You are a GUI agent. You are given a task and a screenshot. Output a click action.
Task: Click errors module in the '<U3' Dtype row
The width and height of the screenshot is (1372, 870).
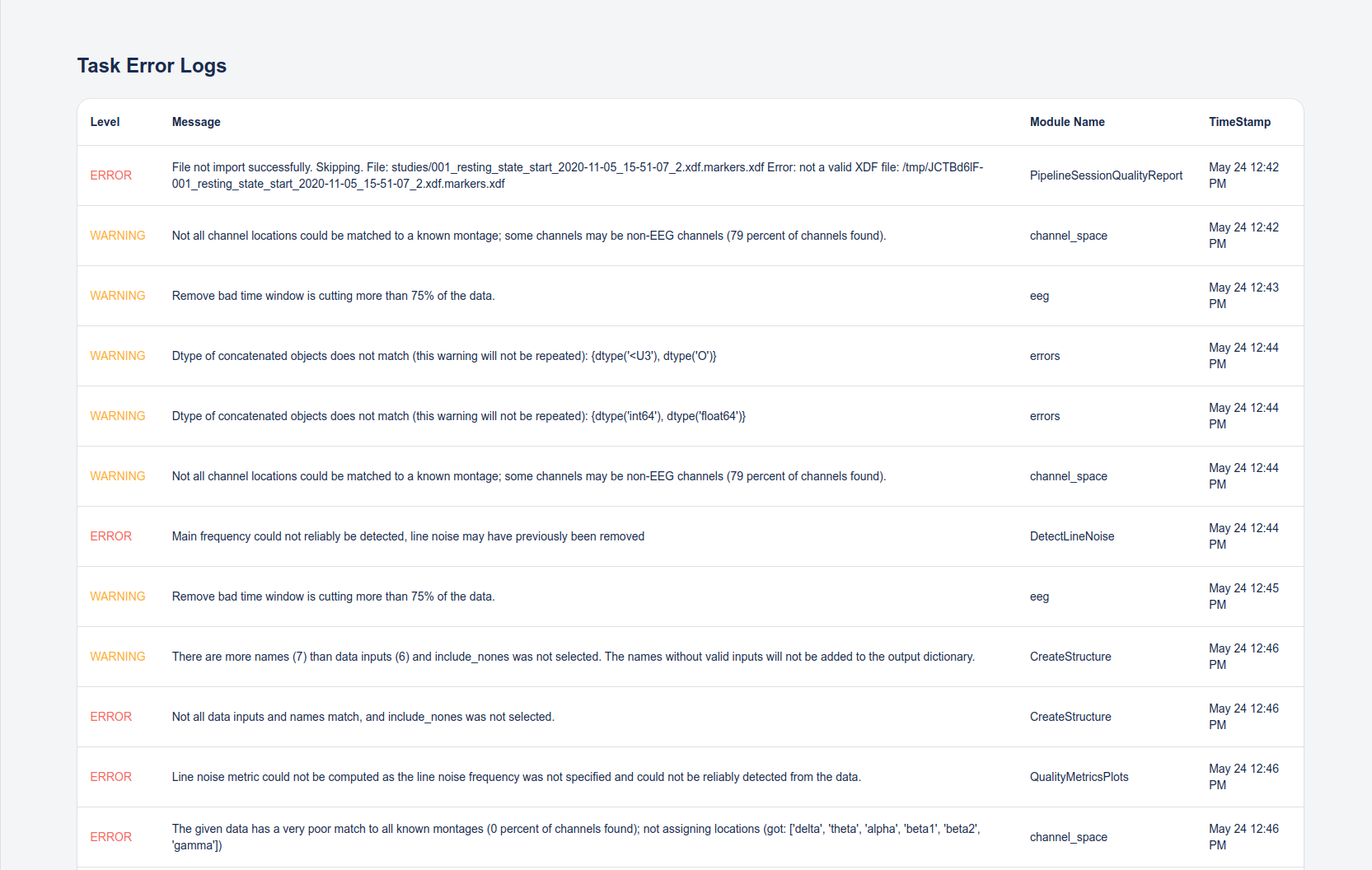coord(1045,356)
